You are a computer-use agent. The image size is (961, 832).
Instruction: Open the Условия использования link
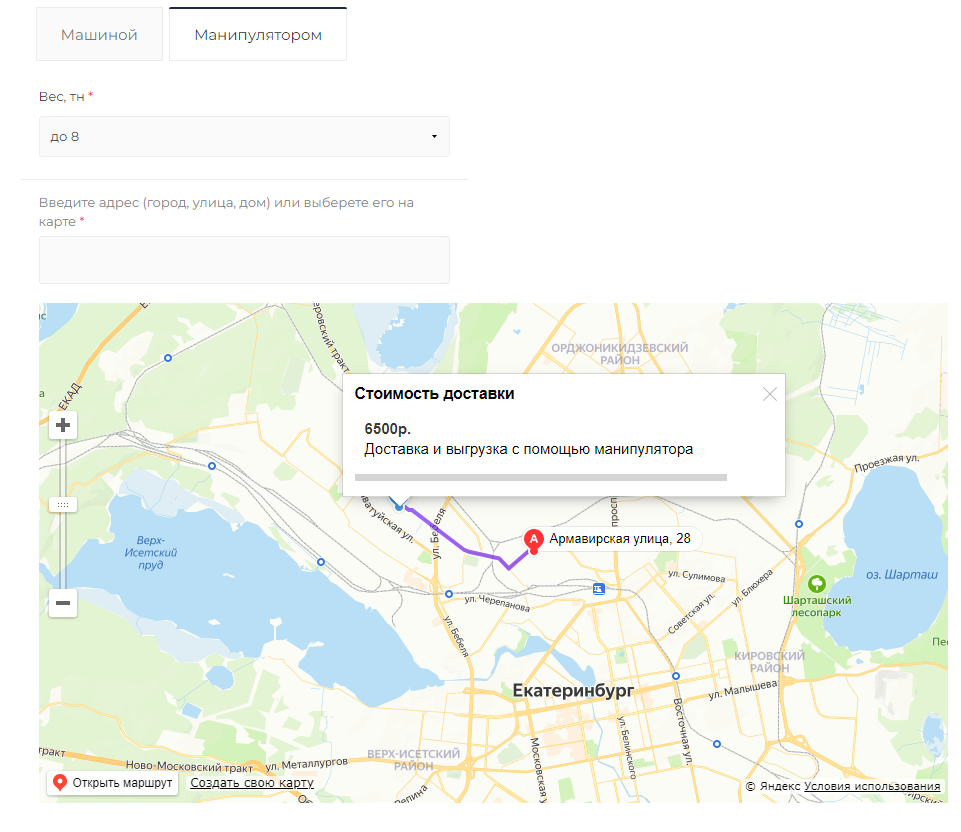872,787
